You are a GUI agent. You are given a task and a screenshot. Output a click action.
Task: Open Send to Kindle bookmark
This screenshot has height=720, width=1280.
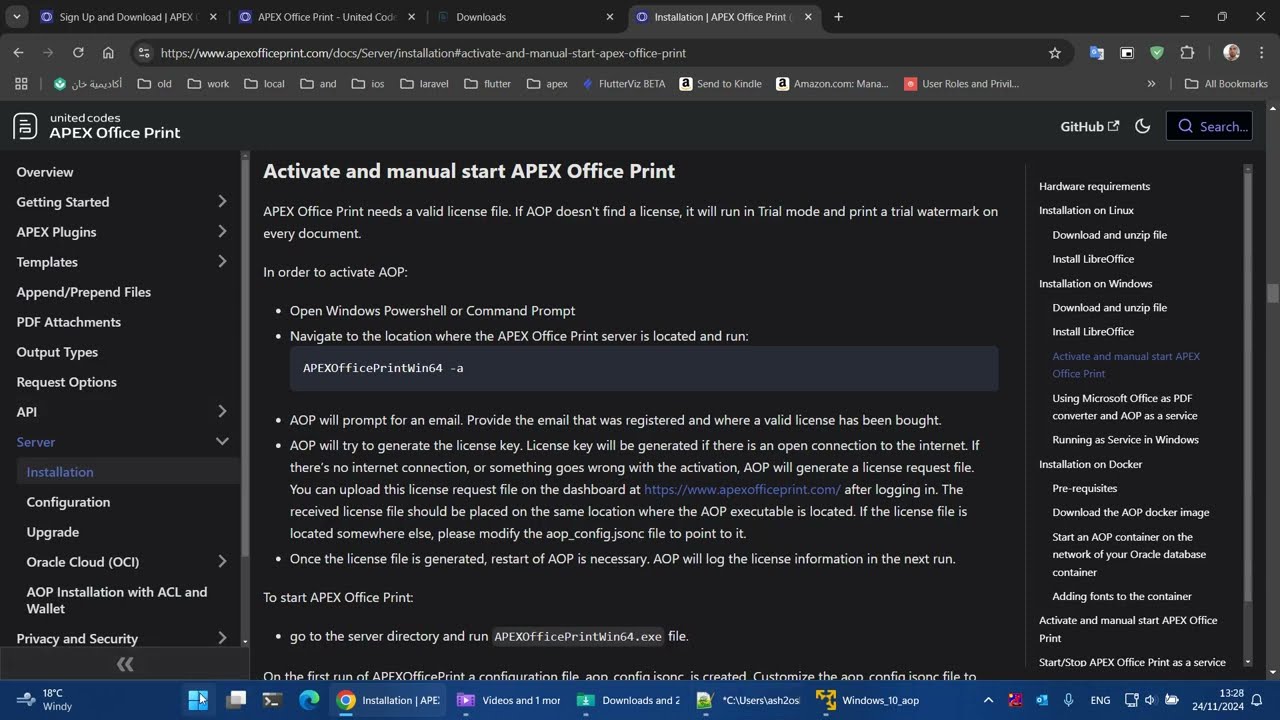tap(720, 84)
